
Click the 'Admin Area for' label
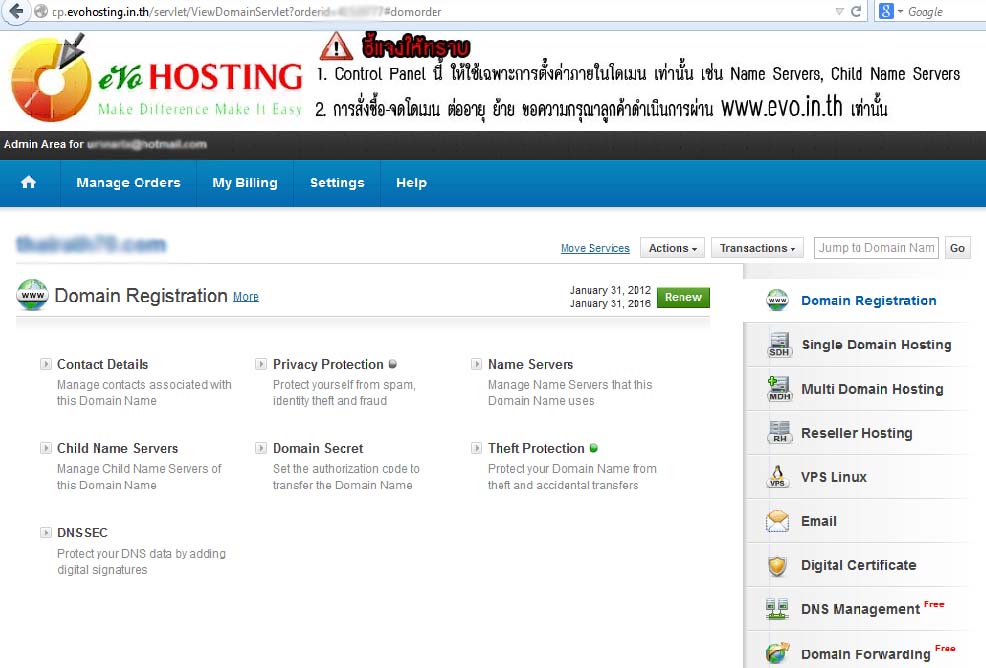coord(43,144)
